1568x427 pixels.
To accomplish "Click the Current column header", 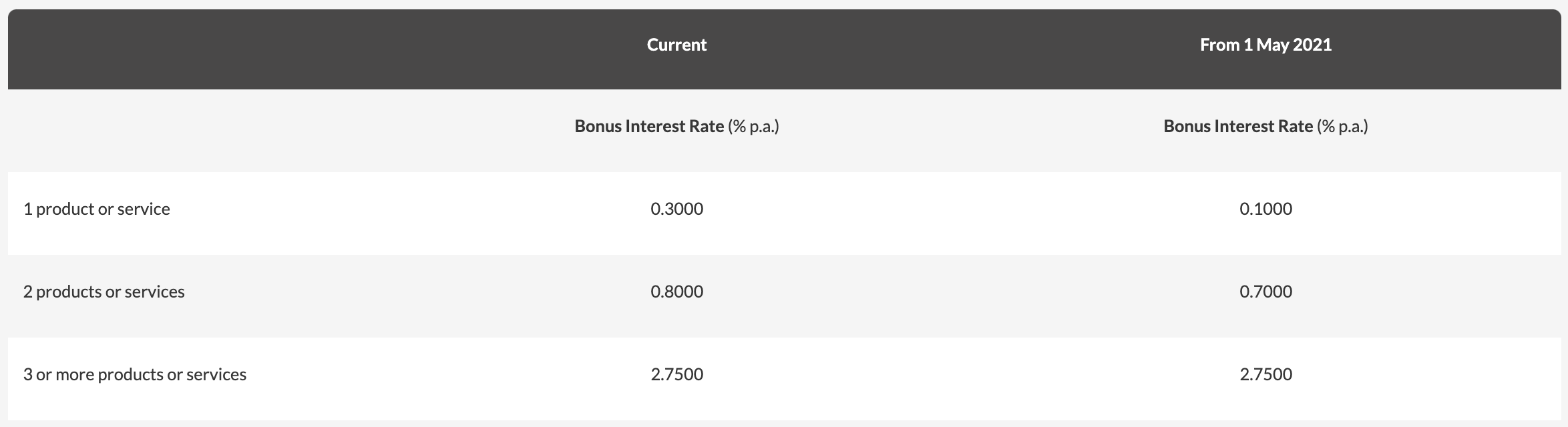I will point(676,45).
